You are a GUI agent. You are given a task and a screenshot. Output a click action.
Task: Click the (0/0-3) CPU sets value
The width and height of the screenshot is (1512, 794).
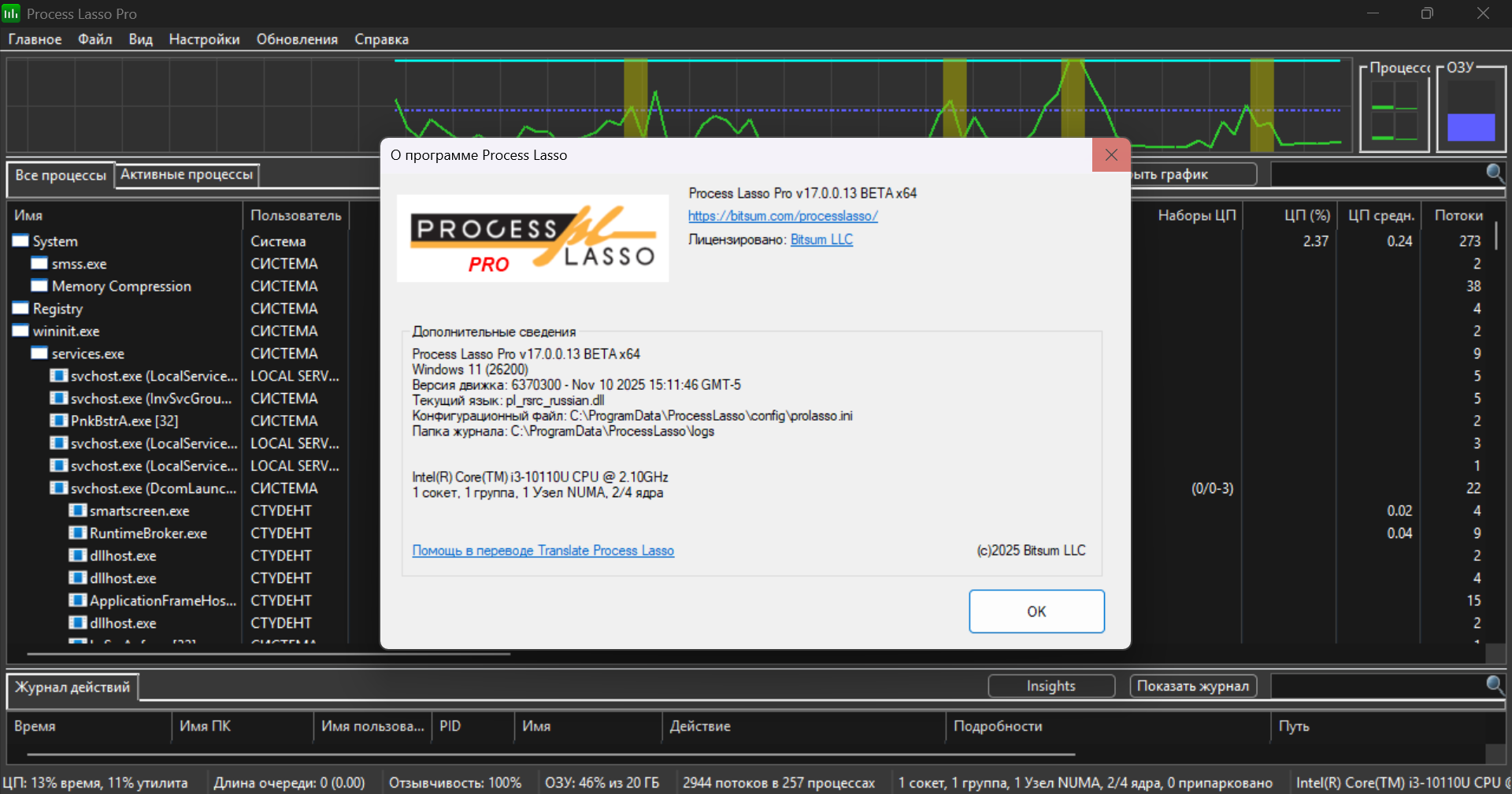[1213, 488]
